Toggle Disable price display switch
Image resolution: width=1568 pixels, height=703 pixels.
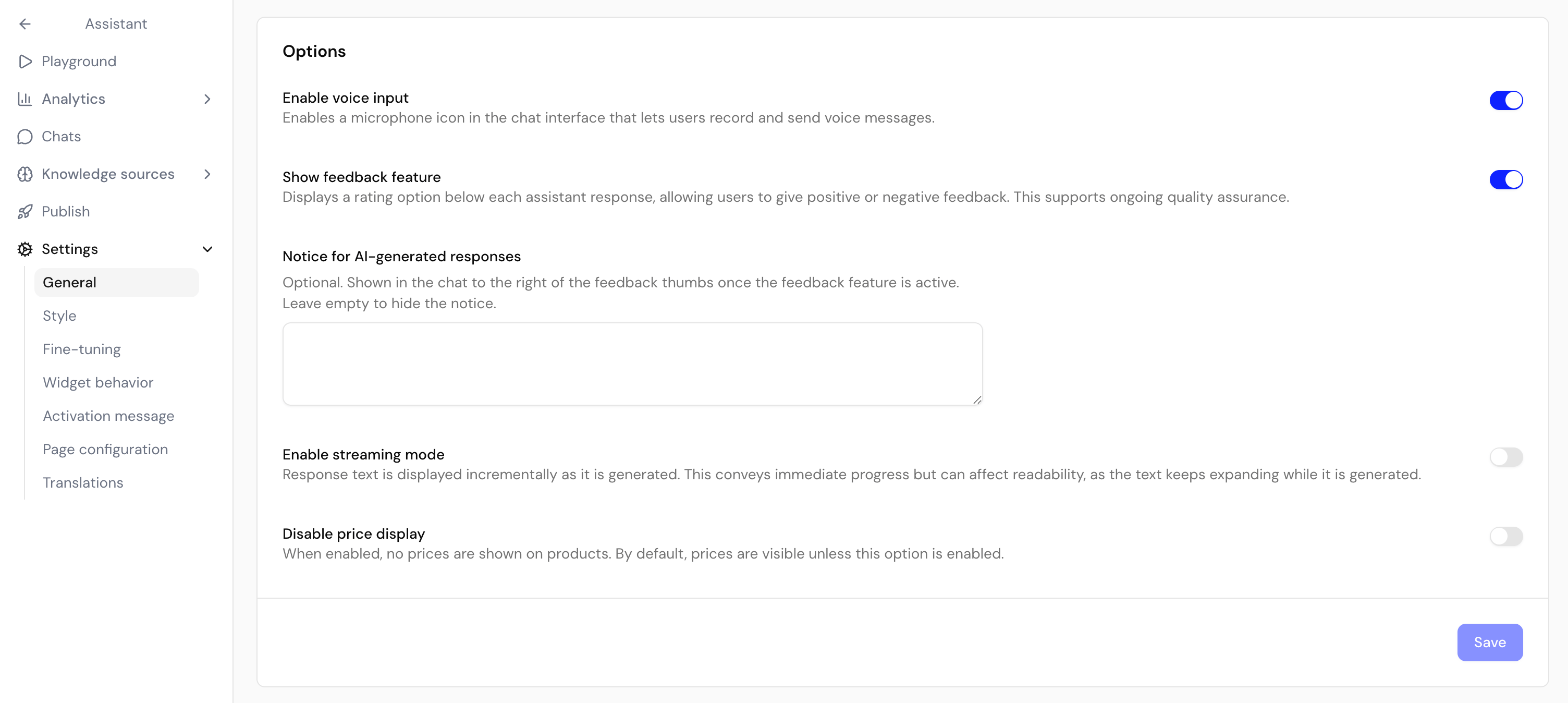pyautogui.click(x=1506, y=536)
